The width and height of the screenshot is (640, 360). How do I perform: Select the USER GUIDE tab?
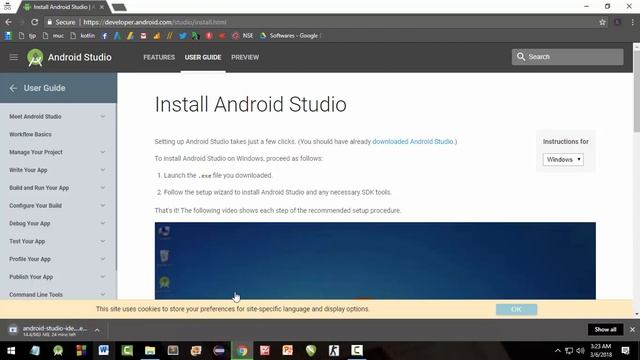[x=203, y=58]
